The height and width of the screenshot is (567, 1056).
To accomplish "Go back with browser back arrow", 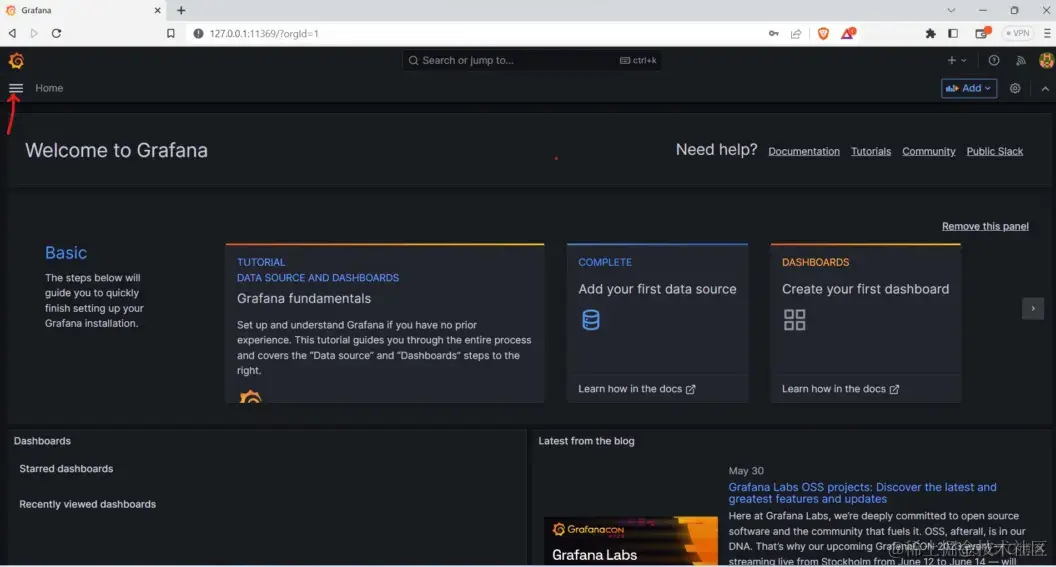I will click(12, 33).
